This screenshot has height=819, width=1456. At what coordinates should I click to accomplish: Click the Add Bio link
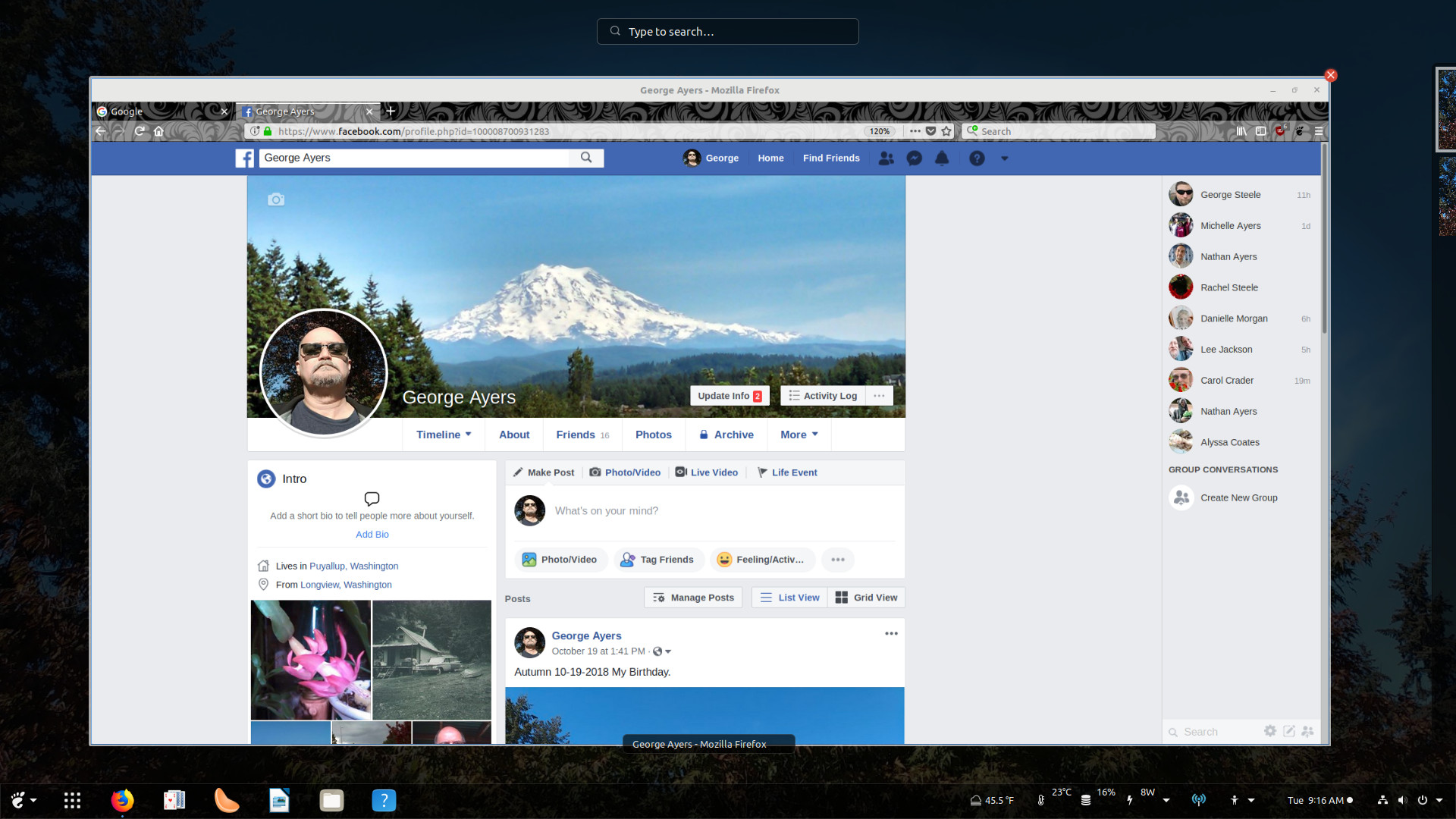click(372, 535)
